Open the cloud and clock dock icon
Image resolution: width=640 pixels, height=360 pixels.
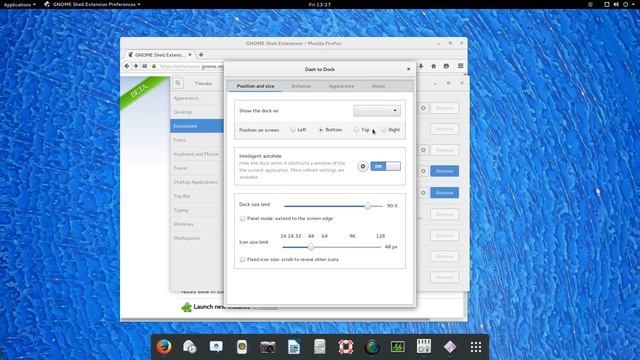[190, 347]
